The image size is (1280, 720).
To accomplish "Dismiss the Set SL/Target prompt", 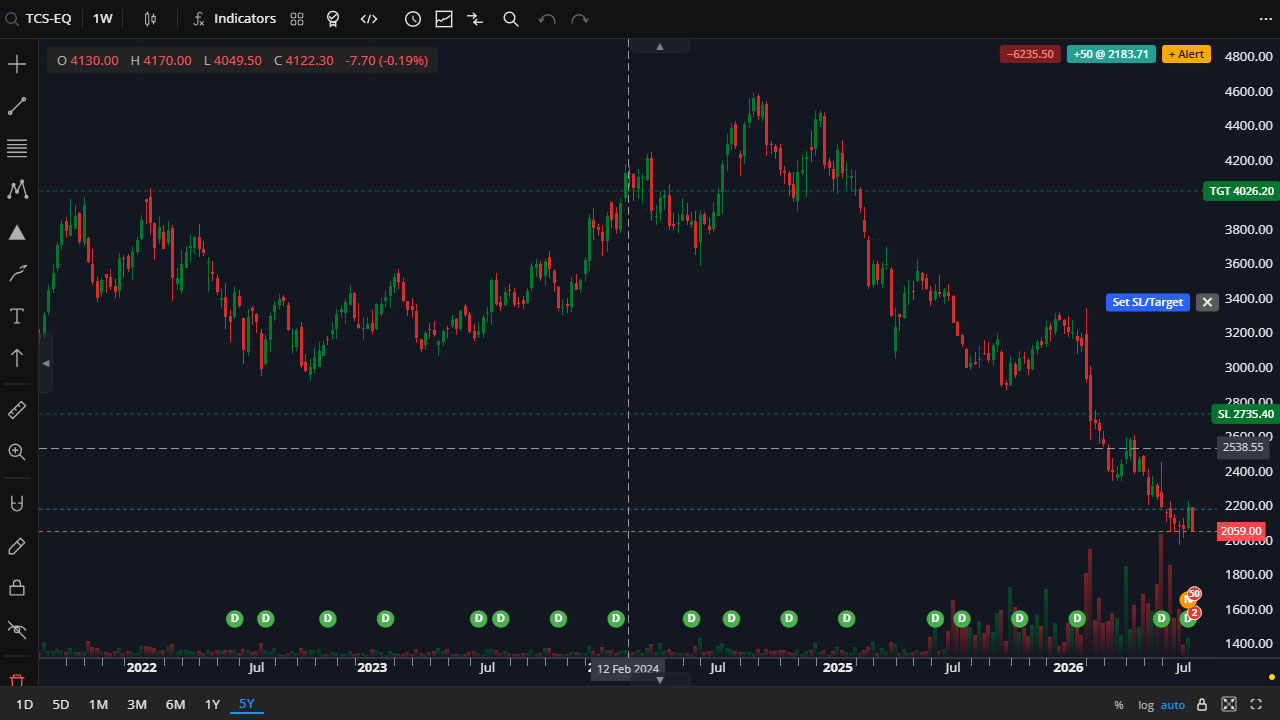I will [x=1207, y=302].
